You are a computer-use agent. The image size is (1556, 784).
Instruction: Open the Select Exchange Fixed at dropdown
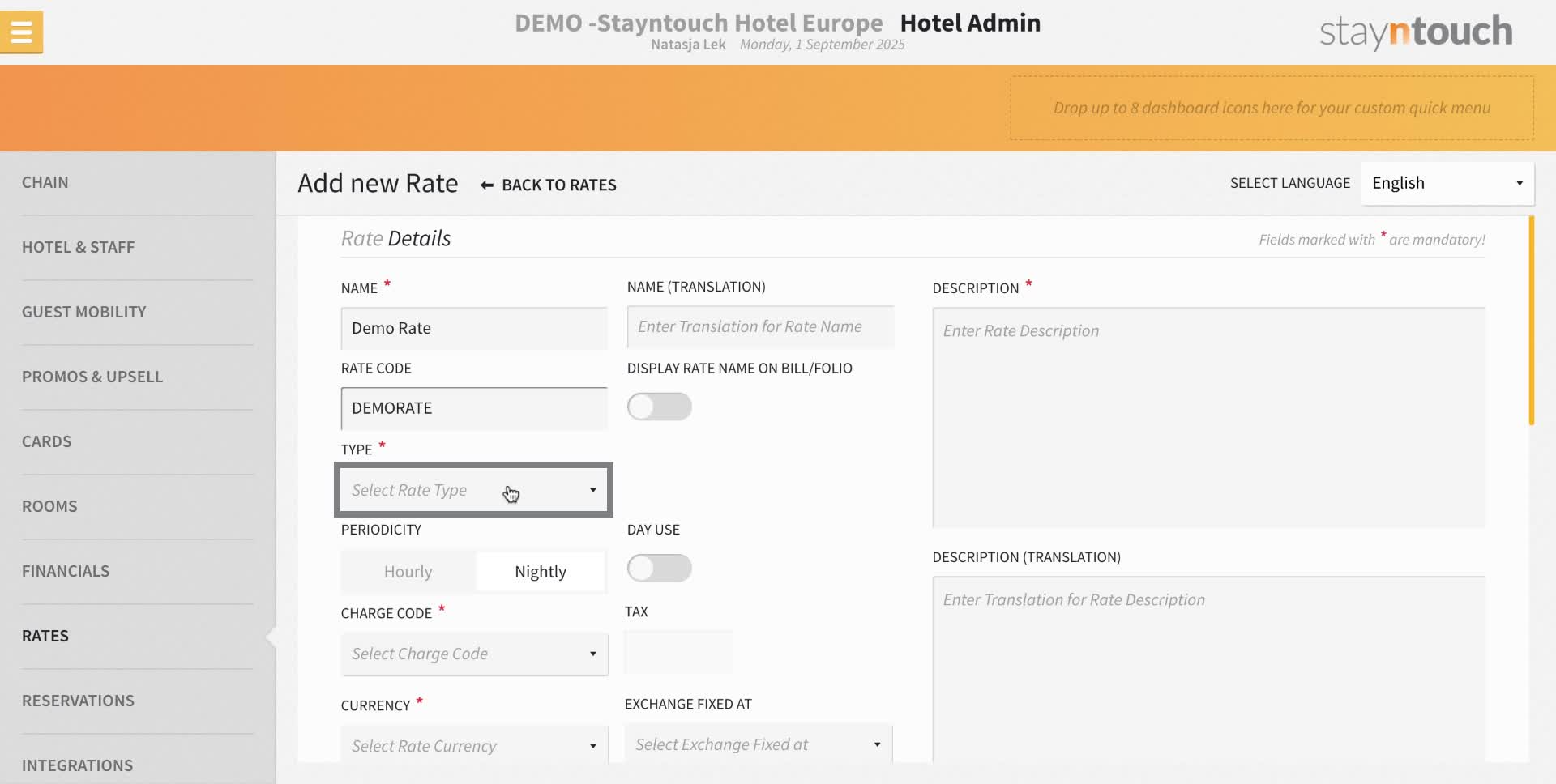point(759,744)
